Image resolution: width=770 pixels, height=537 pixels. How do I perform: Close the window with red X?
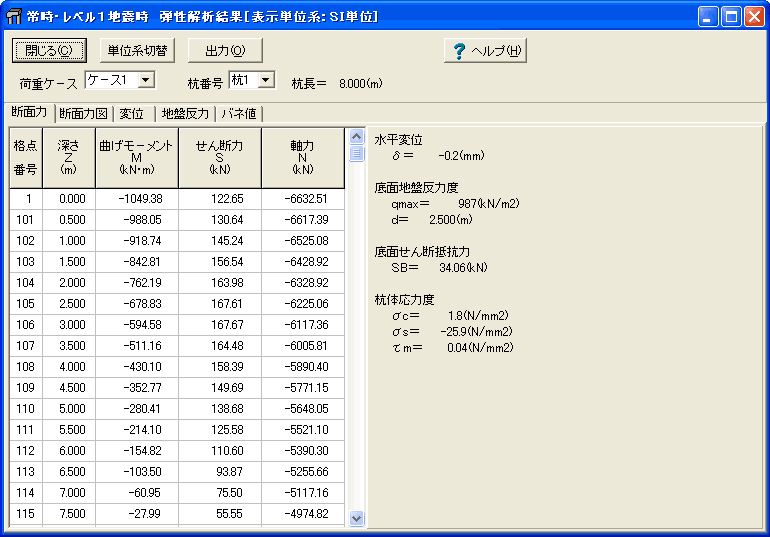click(754, 17)
